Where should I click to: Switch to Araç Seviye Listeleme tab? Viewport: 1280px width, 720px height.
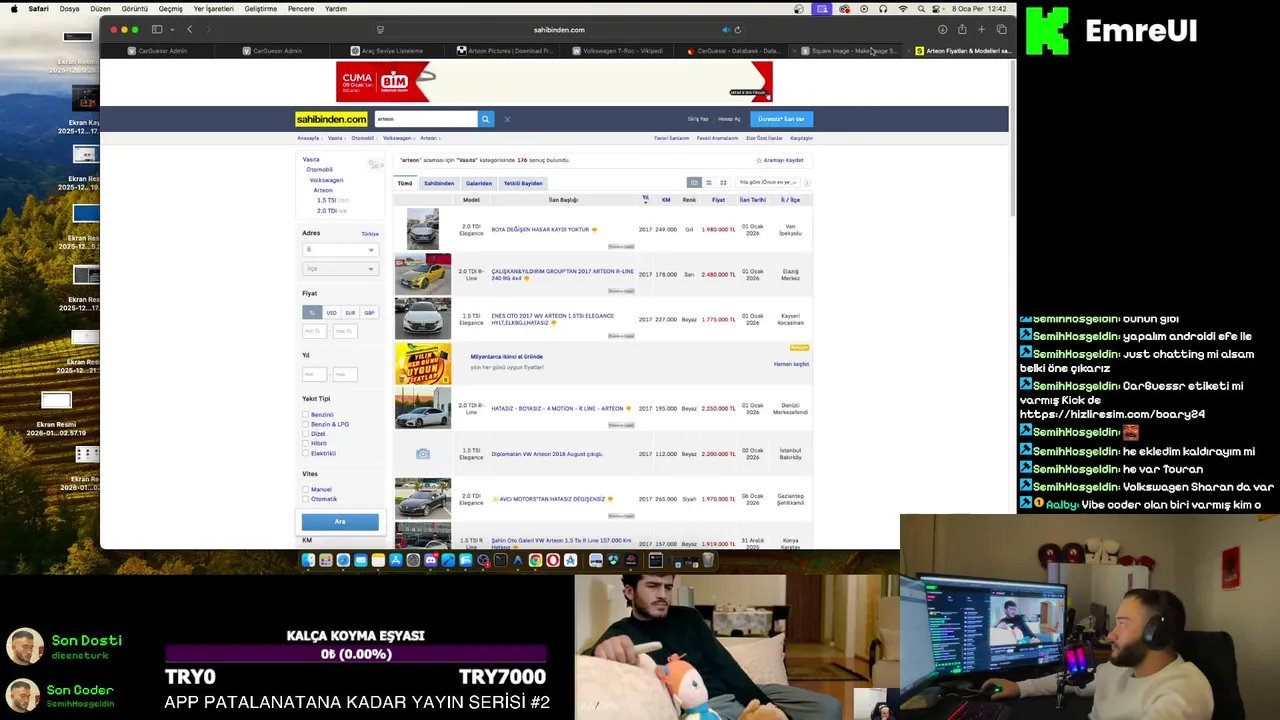point(389,51)
